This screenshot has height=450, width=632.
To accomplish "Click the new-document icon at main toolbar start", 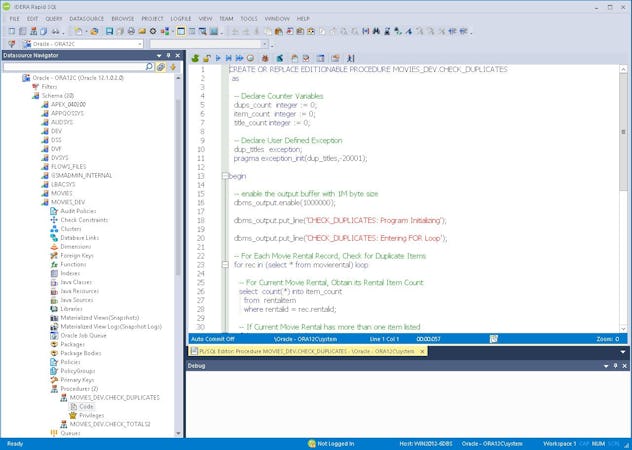I will point(12,31).
